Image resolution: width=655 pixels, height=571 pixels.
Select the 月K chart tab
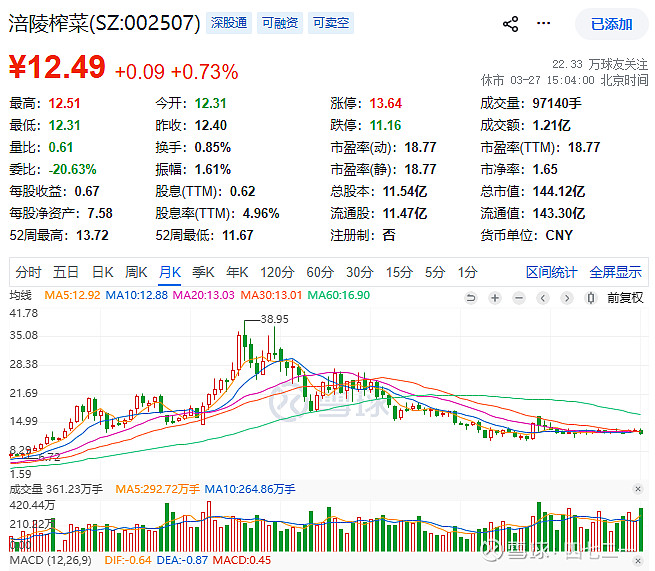170,272
